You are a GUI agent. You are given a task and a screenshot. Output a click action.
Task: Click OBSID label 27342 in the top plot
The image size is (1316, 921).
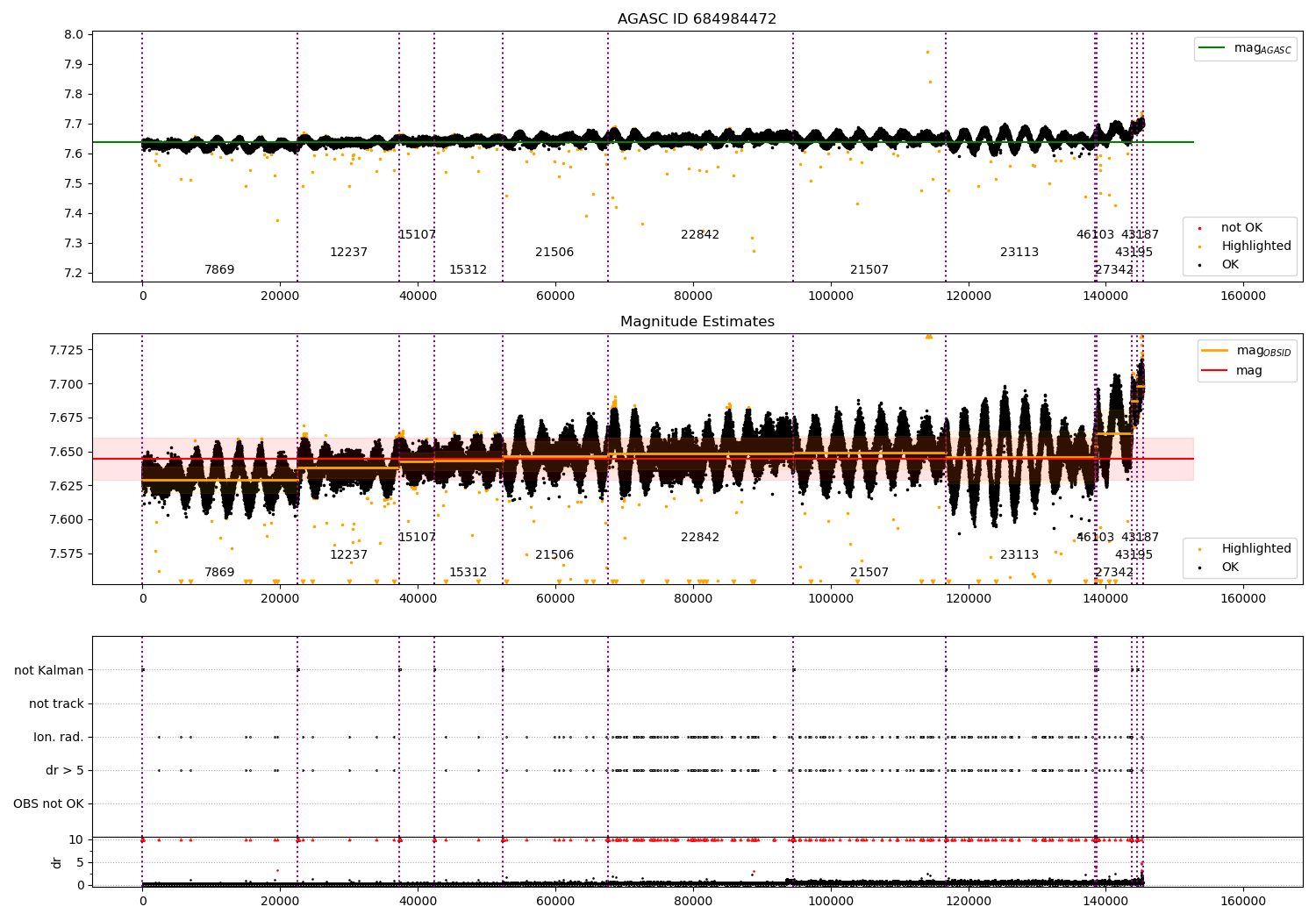click(x=1114, y=270)
